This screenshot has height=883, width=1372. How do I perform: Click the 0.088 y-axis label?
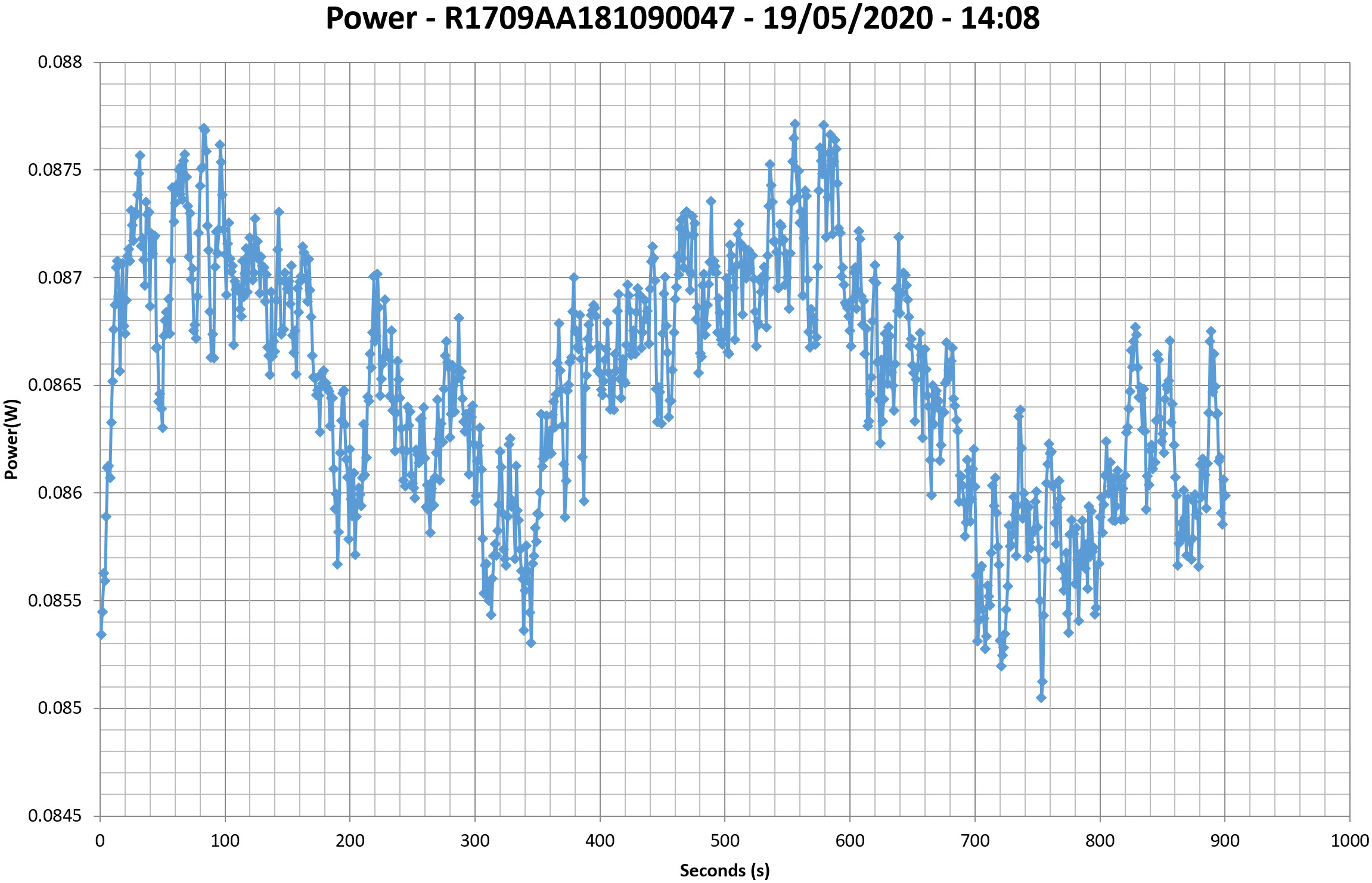(60, 62)
